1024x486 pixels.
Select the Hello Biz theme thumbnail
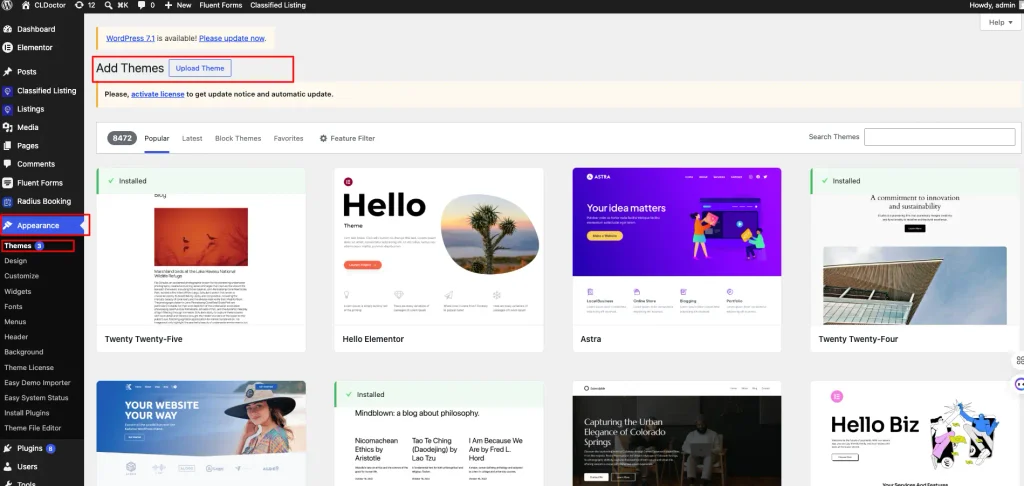click(915, 434)
